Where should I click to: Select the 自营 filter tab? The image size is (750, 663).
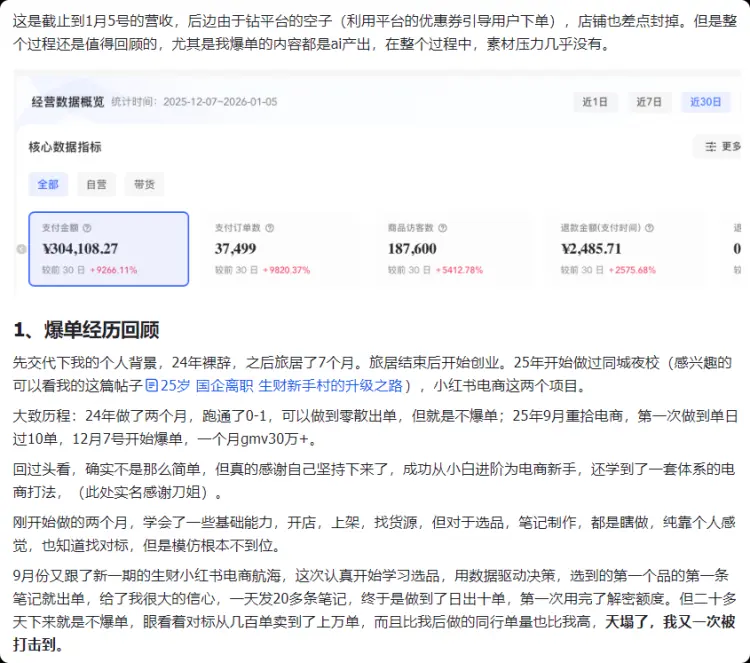click(97, 184)
